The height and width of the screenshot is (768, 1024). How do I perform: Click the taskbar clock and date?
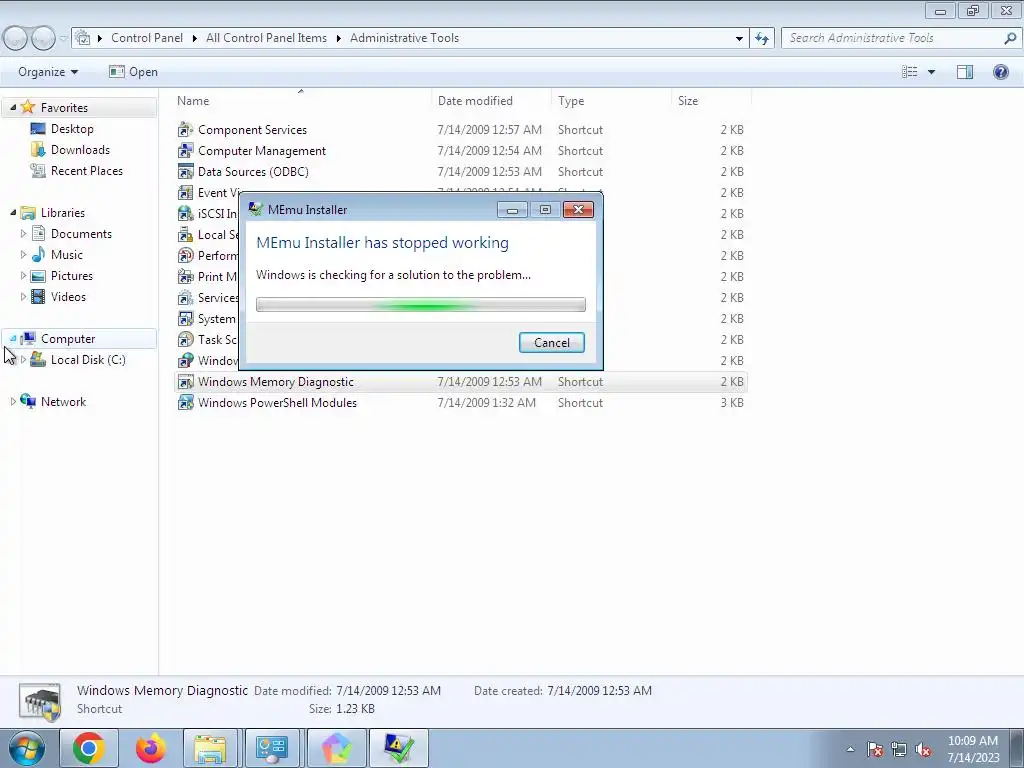(x=973, y=749)
